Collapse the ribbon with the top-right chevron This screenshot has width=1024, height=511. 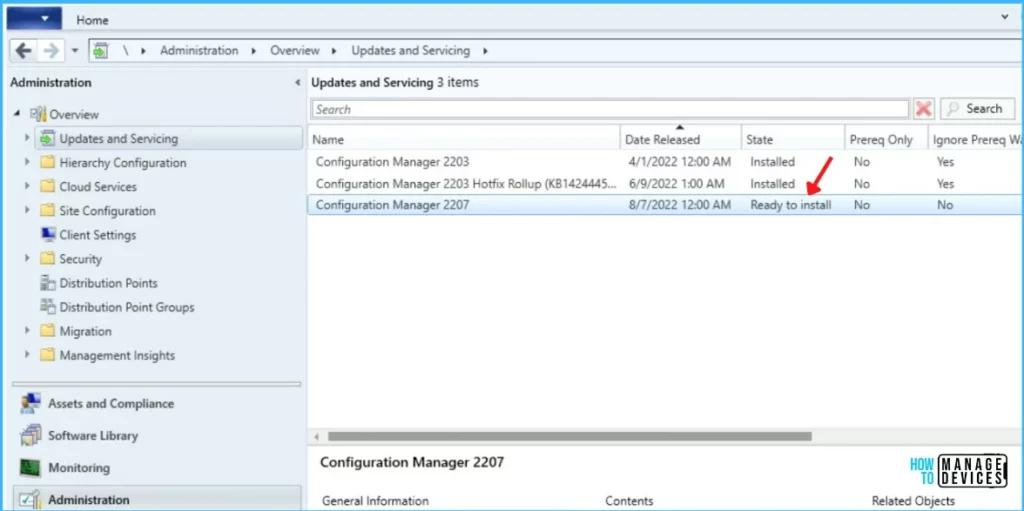1005,16
